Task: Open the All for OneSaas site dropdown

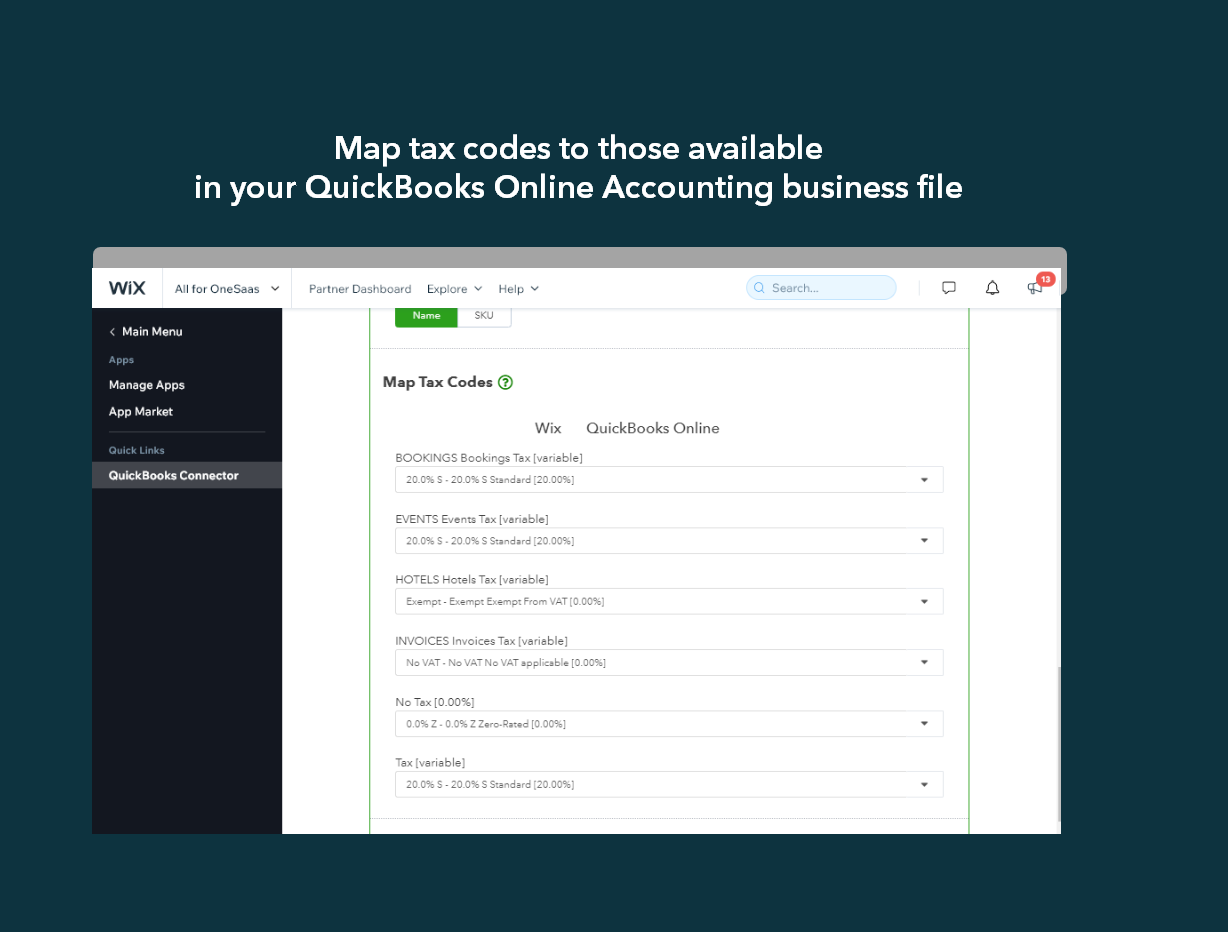Action: 227,289
